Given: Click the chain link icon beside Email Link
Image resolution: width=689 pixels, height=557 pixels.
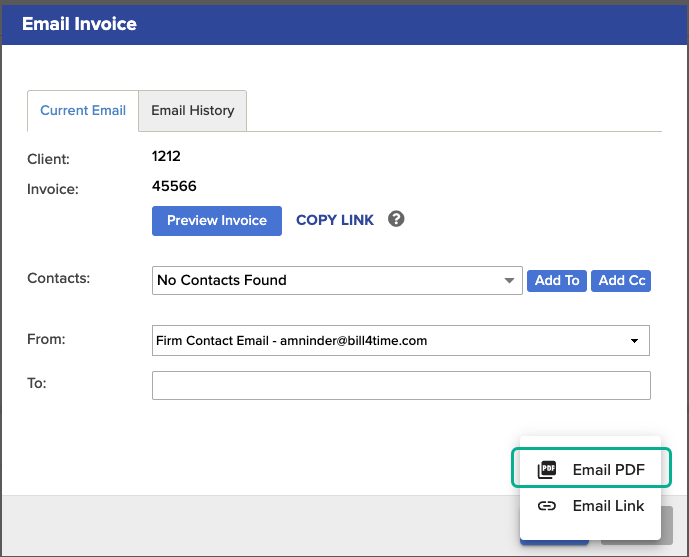Looking at the screenshot, I should click(547, 506).
